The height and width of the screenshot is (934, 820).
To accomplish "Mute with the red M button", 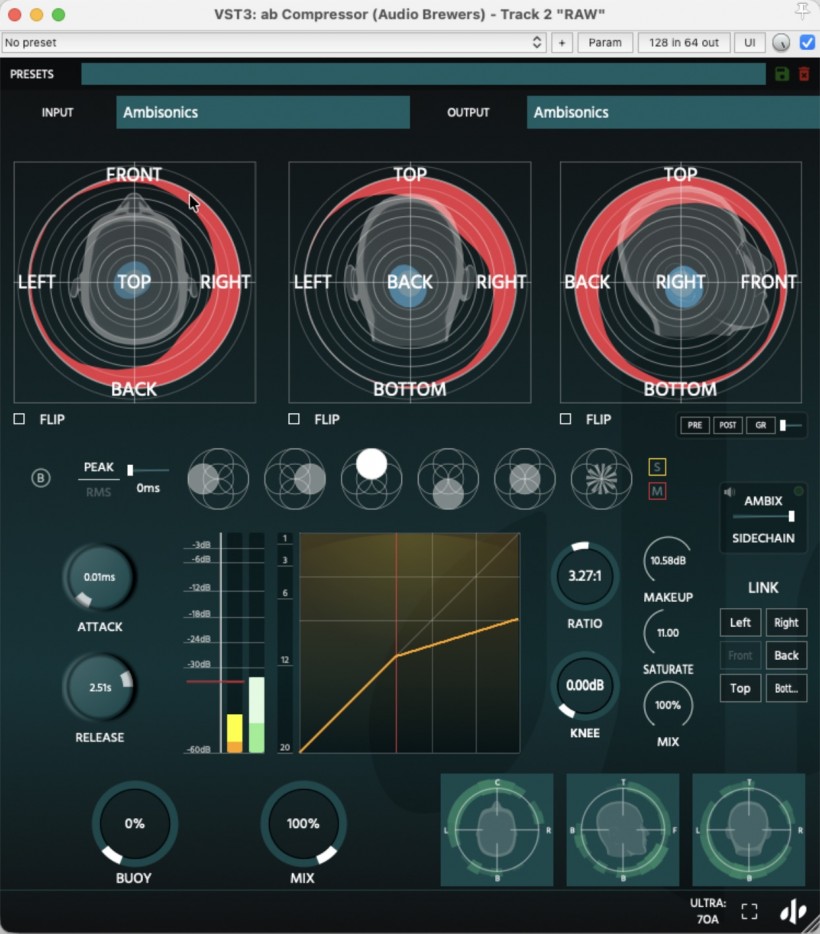I will pyautogui.click(x=657, y=491).
